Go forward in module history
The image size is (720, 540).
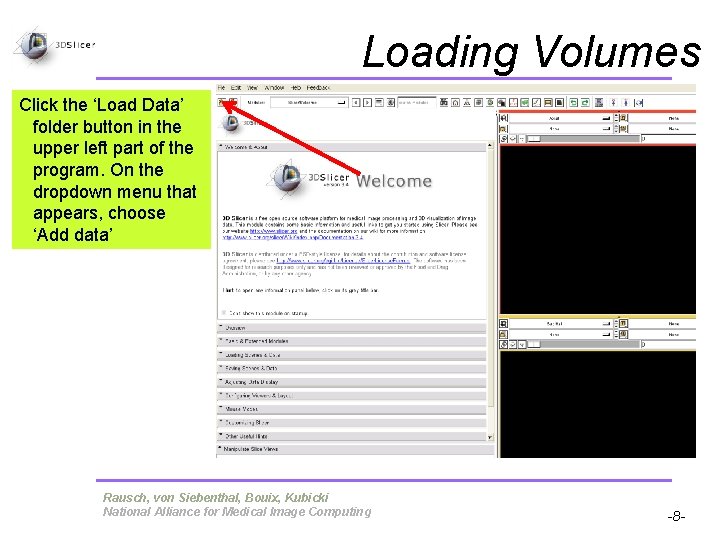(x=367, y=102)
